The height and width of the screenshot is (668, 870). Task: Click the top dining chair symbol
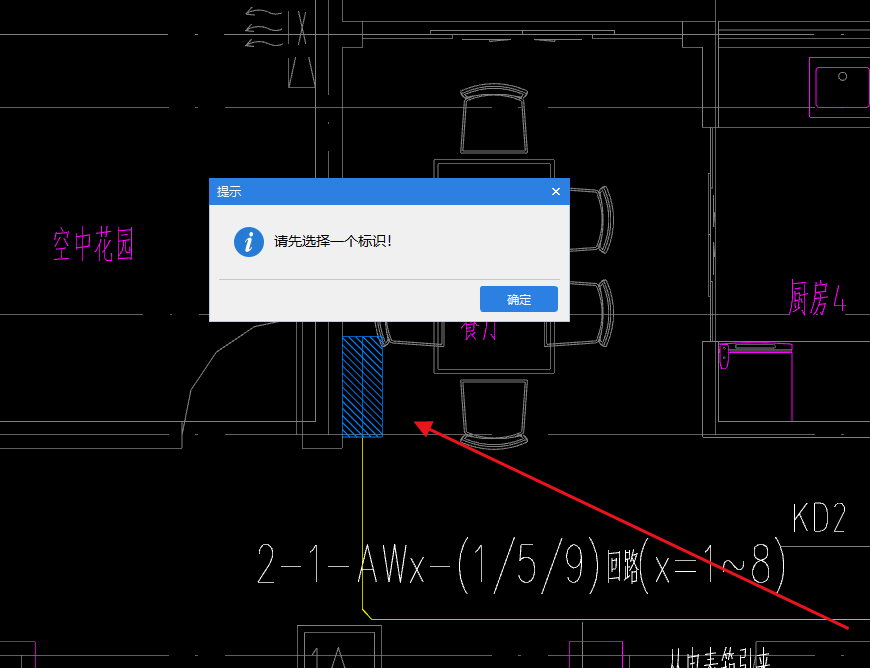(494, 119)
